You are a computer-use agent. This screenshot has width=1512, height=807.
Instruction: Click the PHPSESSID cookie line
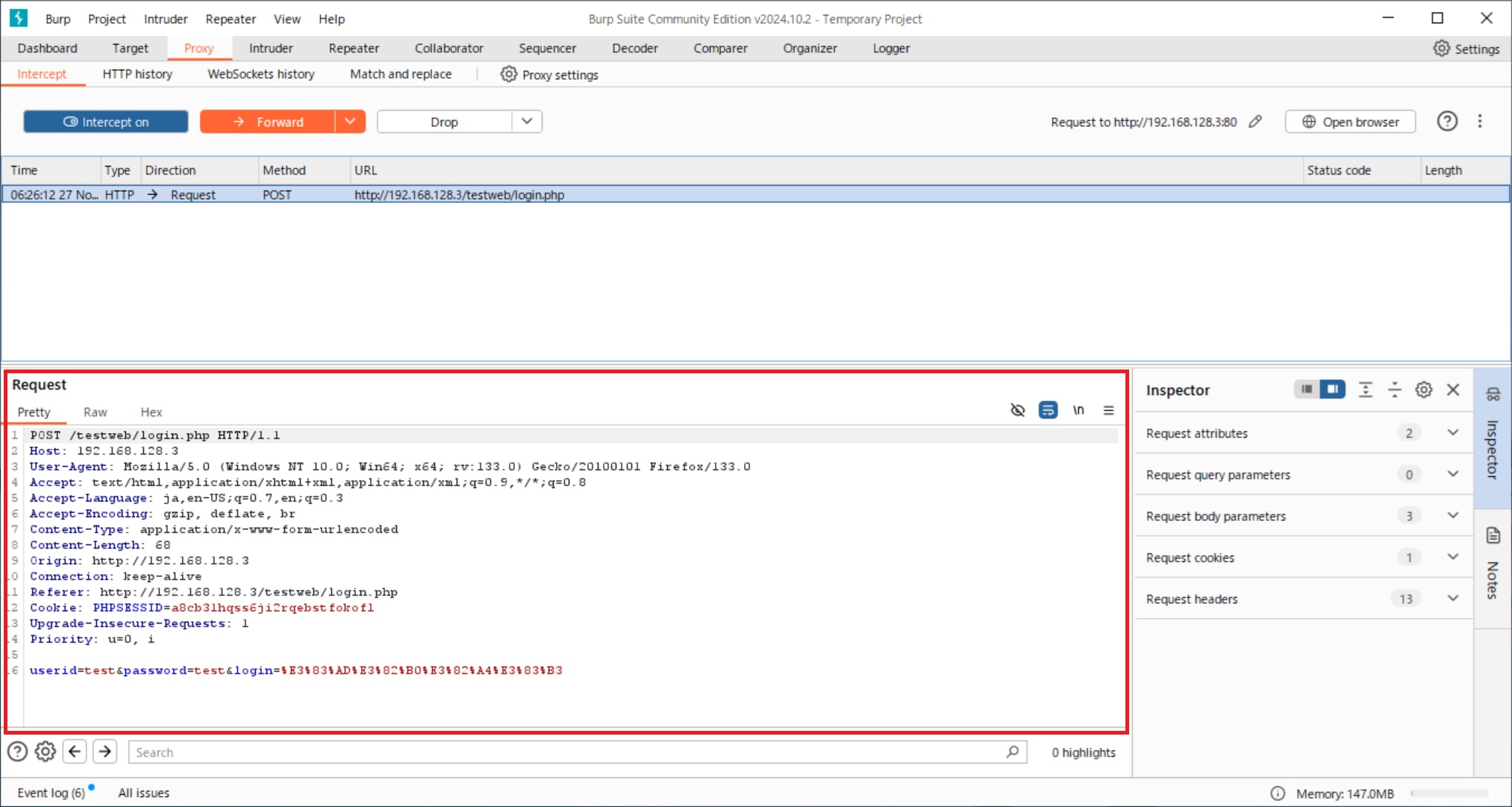(x=202, y=608)
